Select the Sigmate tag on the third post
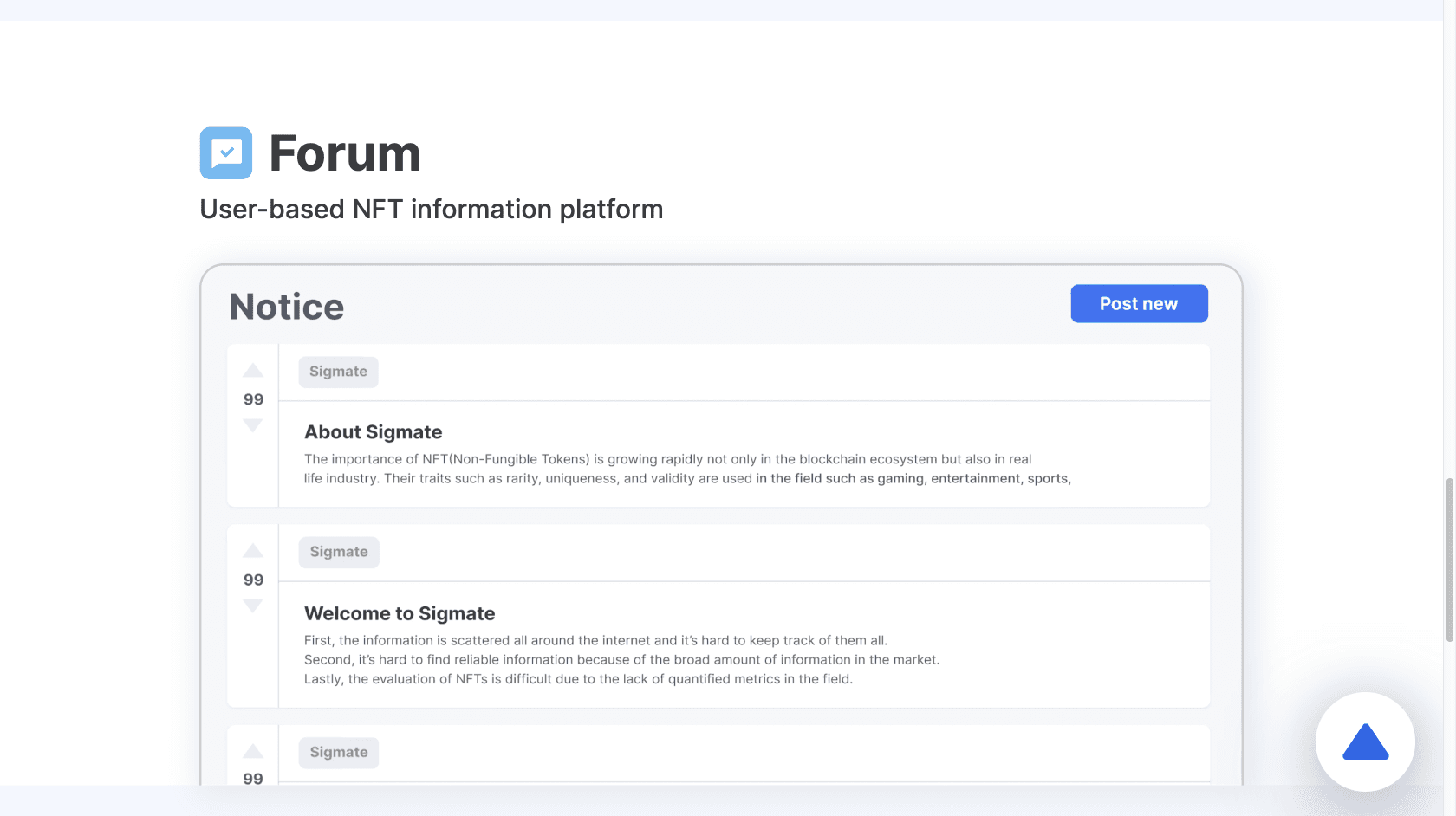The height and width of the screenshot is (816, 1456). (x=338, y=752)
